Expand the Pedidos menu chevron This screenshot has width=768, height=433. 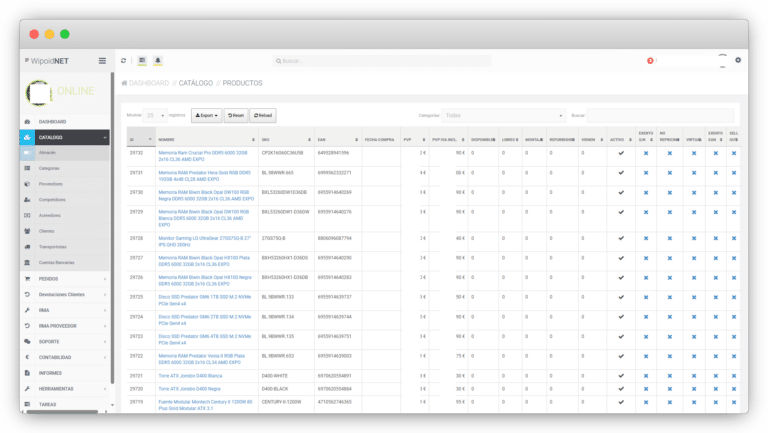tap(105, 279)
